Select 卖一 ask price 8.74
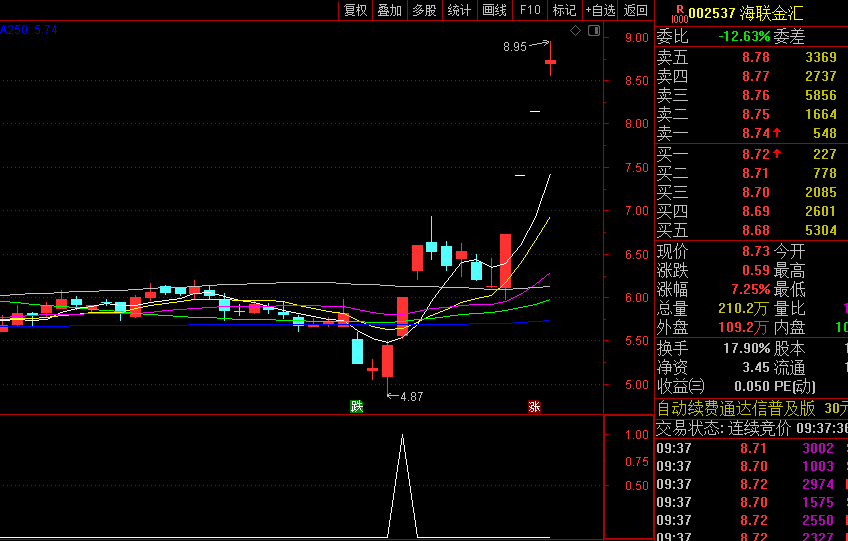This screenshot has height=541, width=848. click(x=756, y=133)
